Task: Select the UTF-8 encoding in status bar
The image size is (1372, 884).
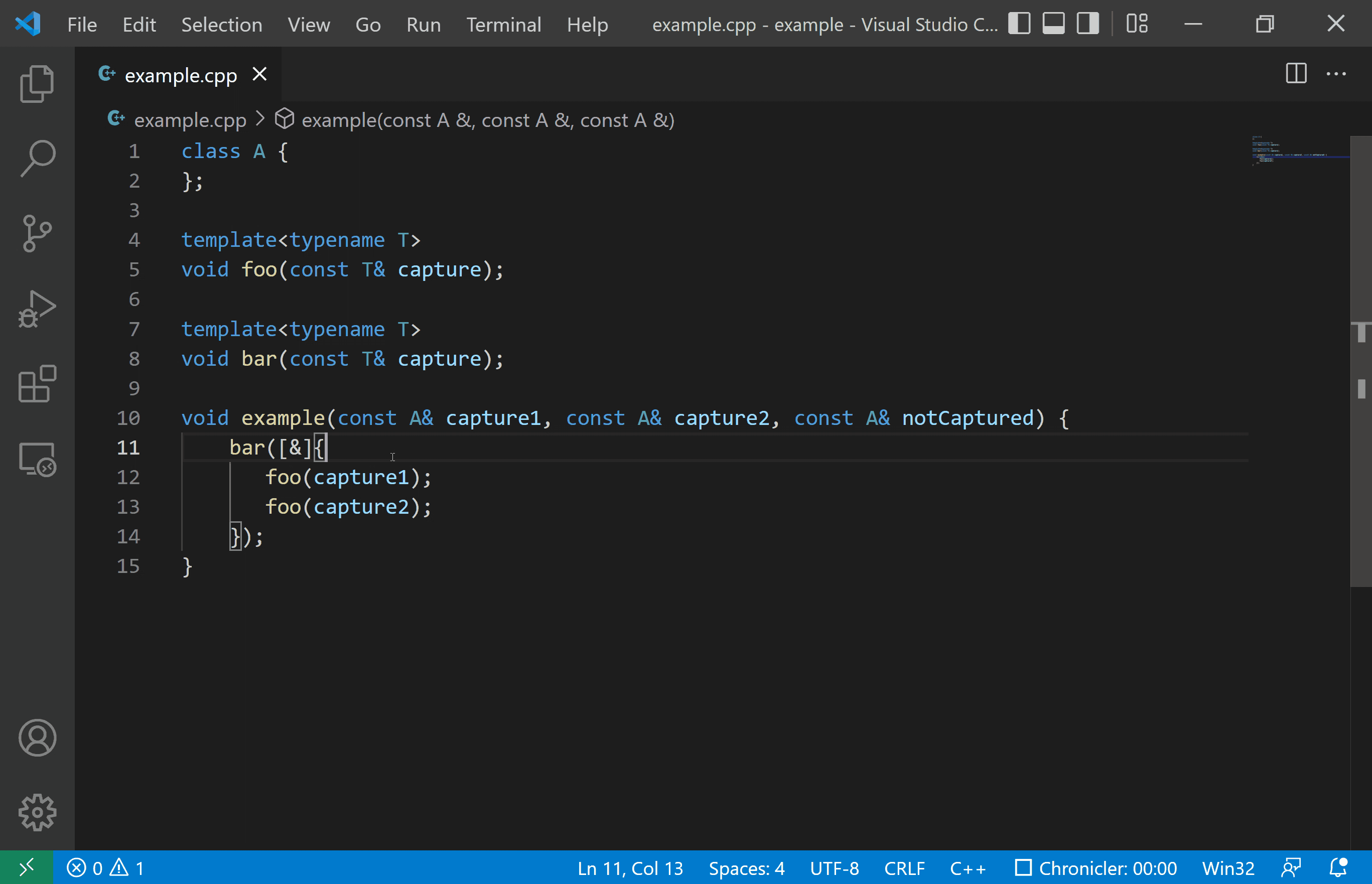Action: click(x=833, y=866)
